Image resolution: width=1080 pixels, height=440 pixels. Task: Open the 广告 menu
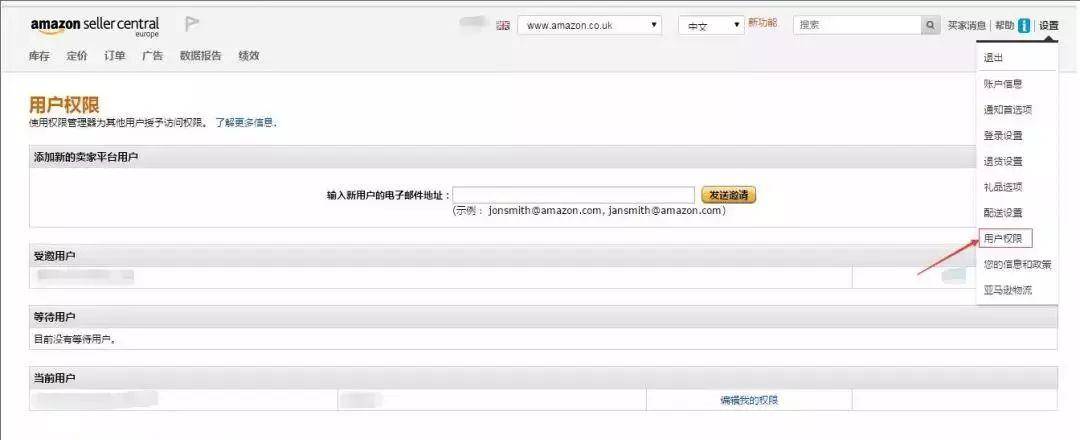(153, 56)
